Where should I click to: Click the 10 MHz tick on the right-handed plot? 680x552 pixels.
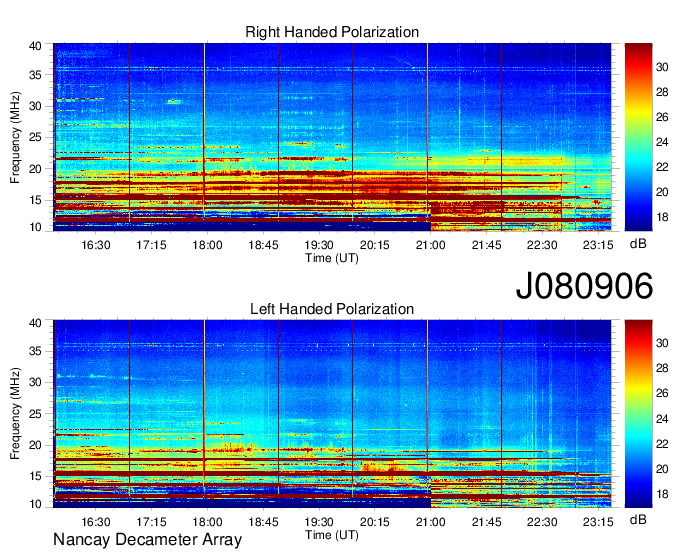point(35,227)
